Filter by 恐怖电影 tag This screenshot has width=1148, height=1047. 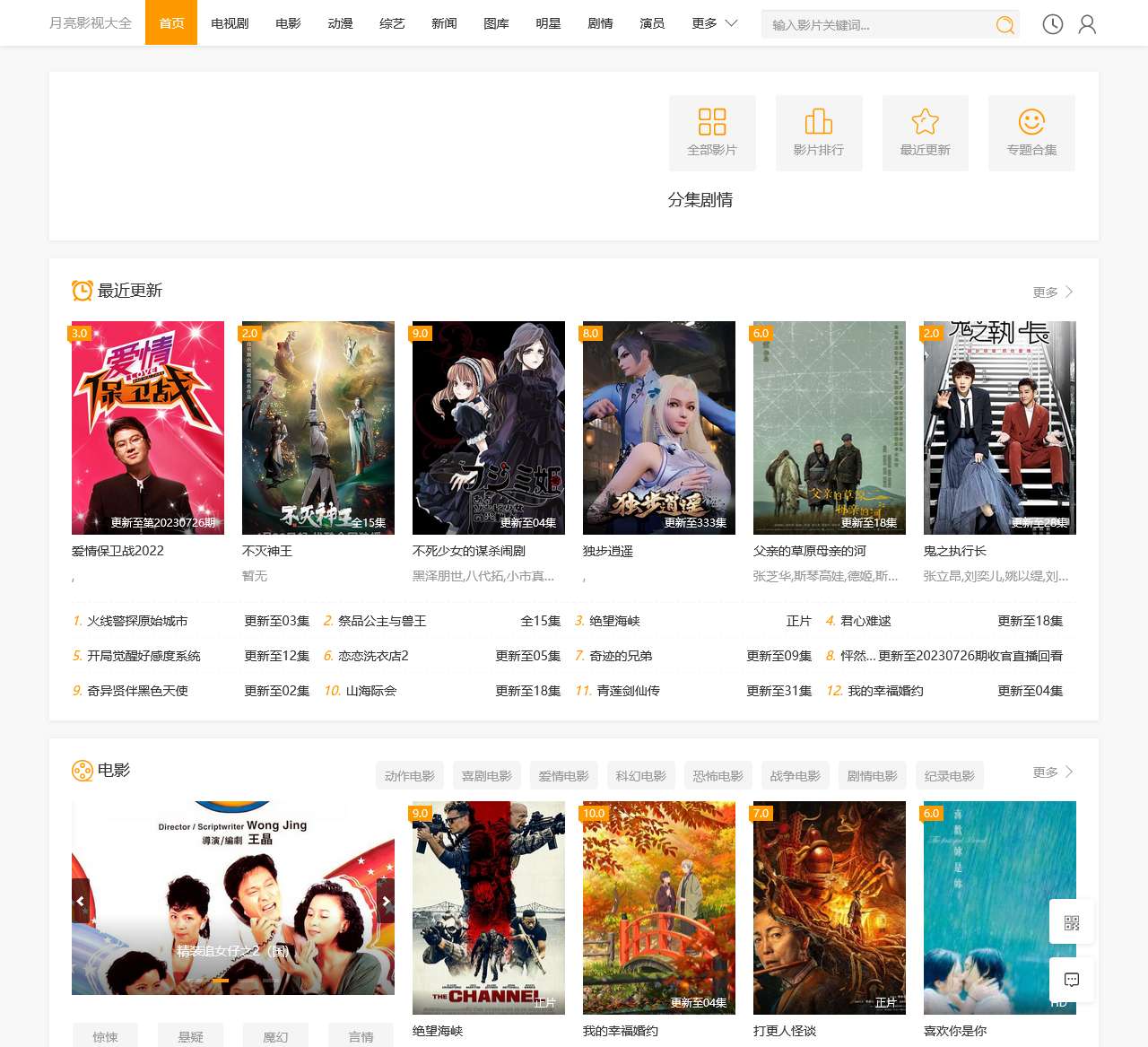718,776
